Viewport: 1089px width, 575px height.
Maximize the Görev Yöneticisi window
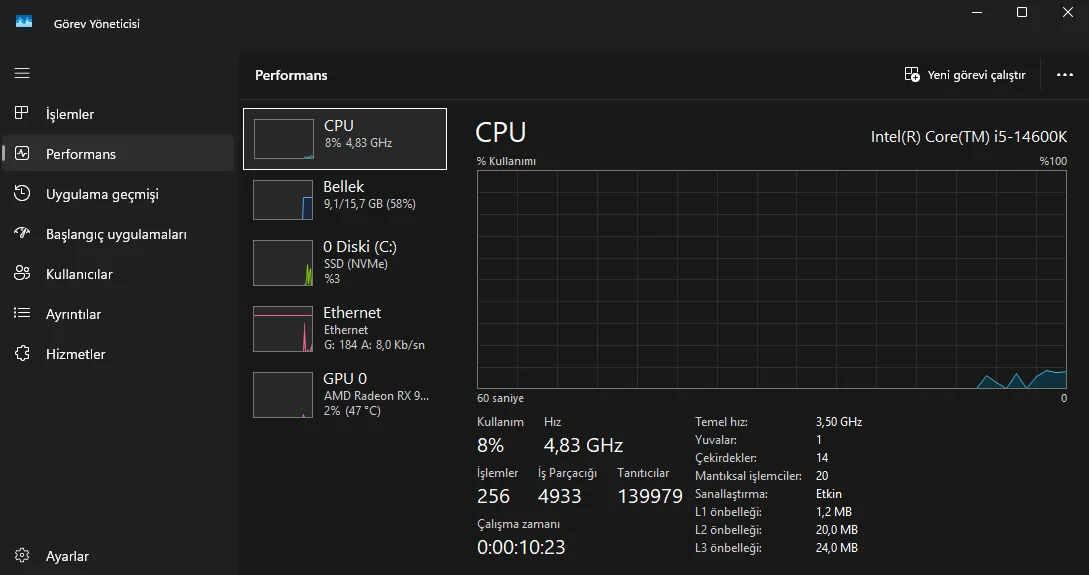tap(1022, 12)
